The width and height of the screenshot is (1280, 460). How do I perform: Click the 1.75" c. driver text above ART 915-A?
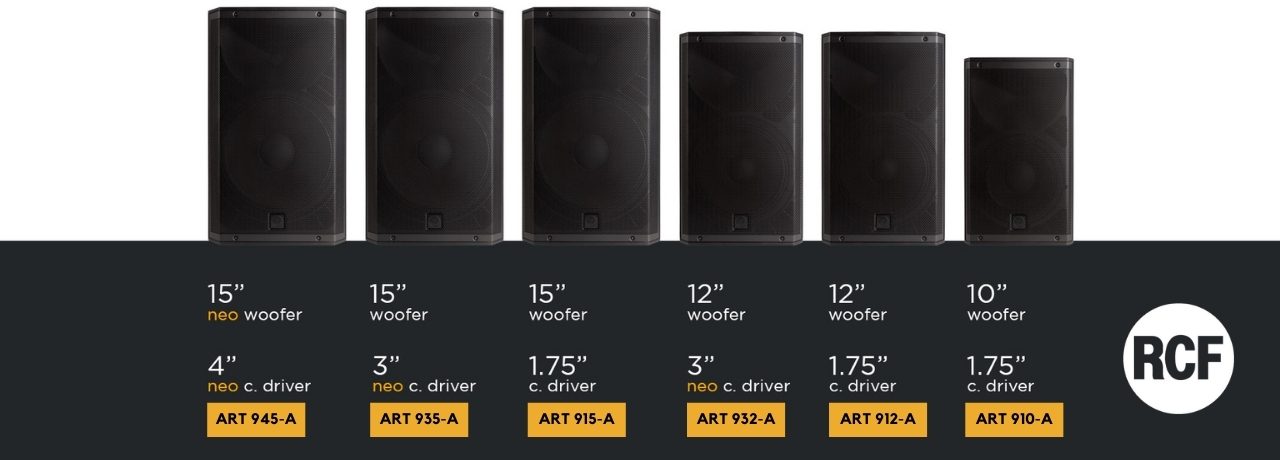562,374
